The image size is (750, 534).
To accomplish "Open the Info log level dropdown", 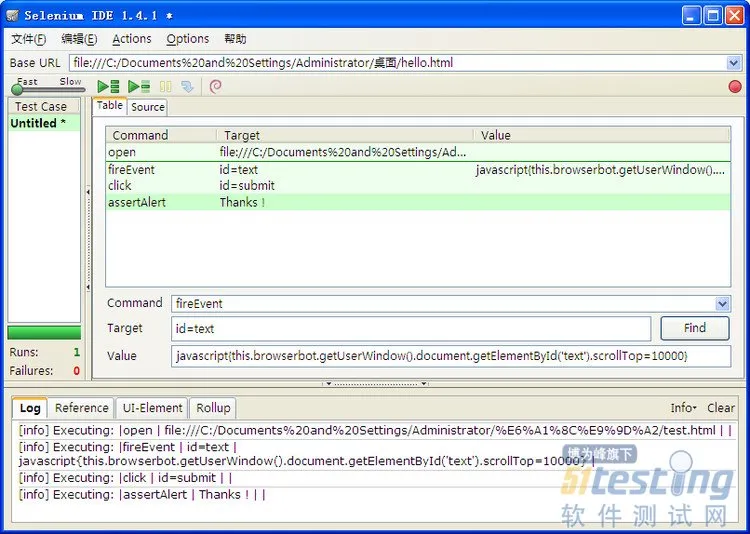I will (683, 408).
